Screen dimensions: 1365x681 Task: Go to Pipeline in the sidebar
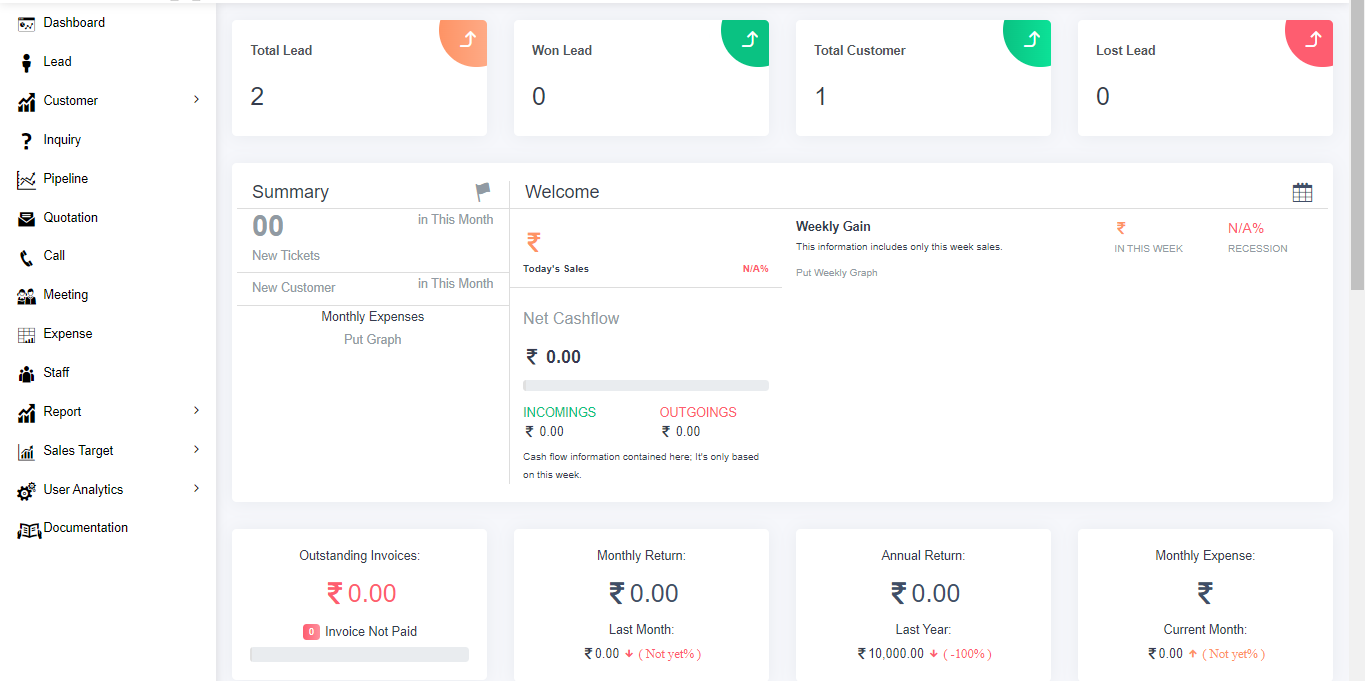click(66, 179)
